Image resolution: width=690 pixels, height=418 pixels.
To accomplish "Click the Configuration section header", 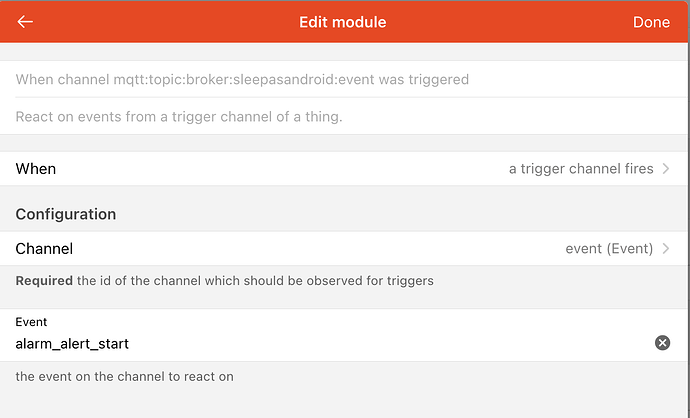I will pyautogui.click(x=66, y=214).
